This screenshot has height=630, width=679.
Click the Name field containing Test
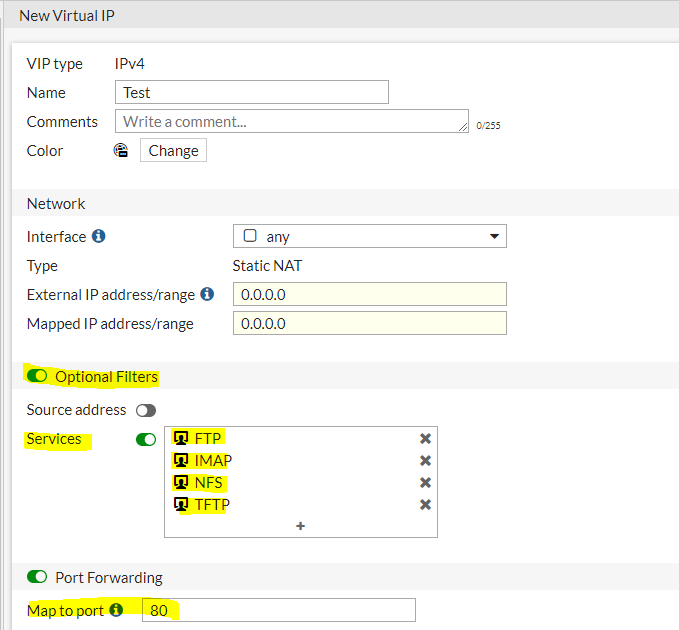(x=252, y=92)
